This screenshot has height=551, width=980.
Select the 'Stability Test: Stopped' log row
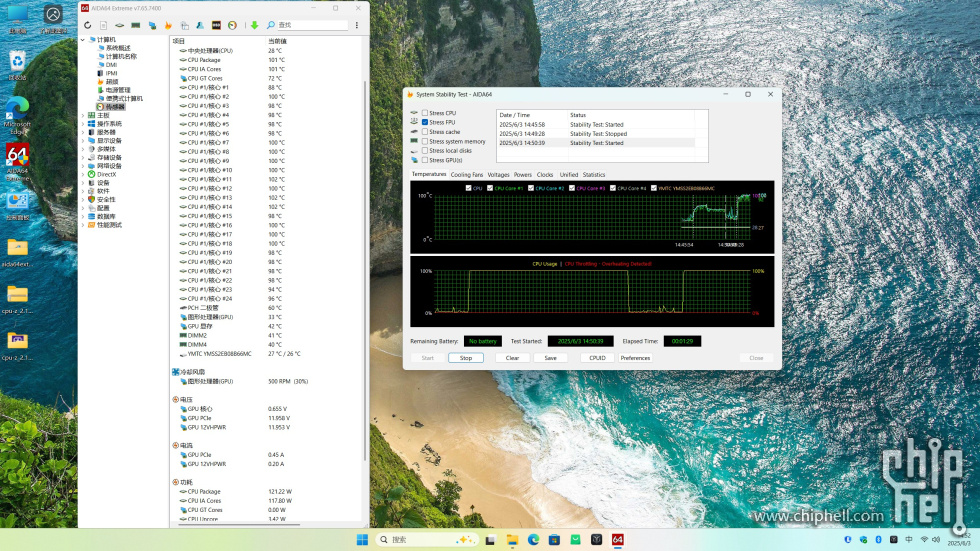point(596,134)
